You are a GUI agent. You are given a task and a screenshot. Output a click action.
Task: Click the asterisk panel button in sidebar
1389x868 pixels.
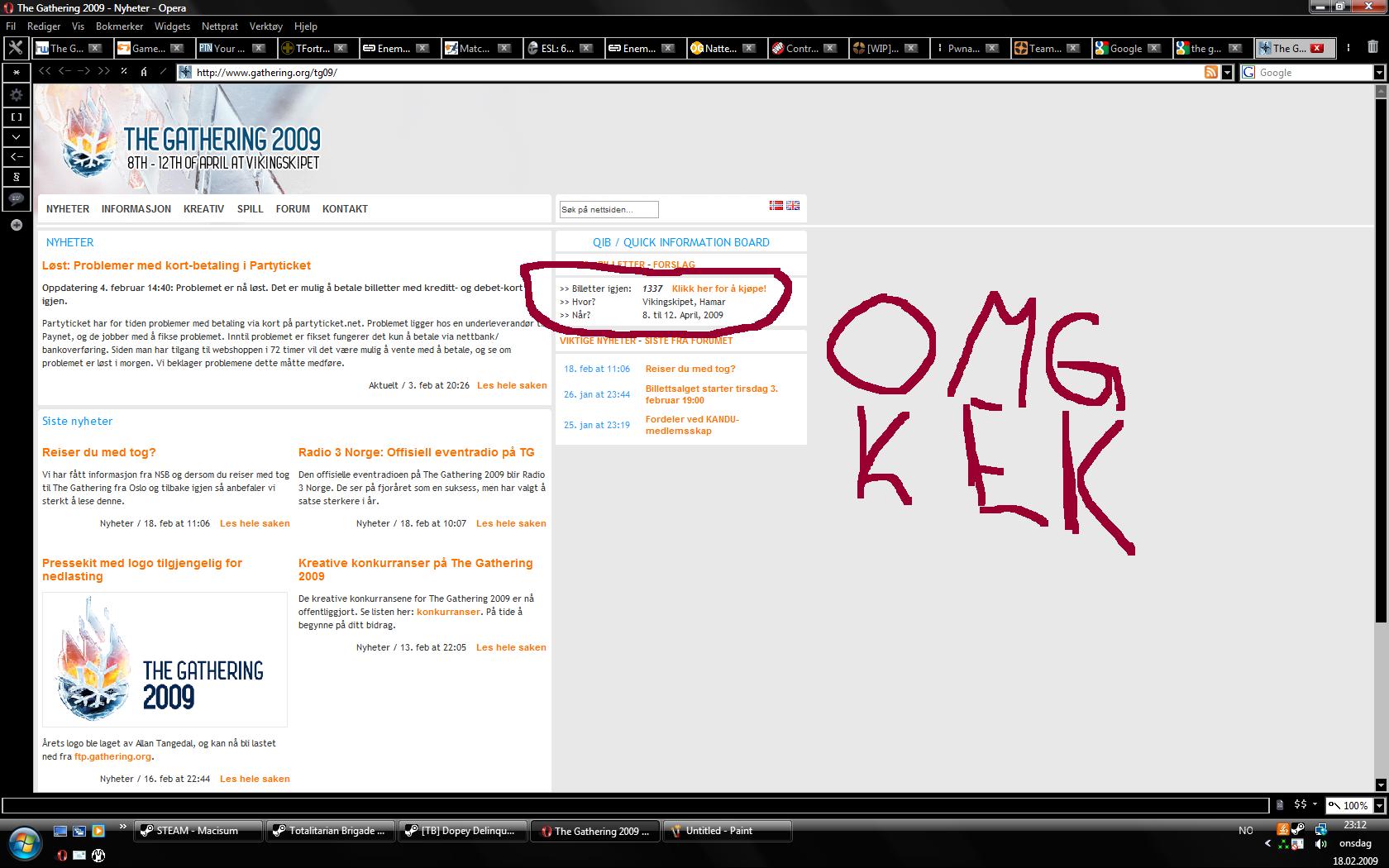click(x=16, y=73)
